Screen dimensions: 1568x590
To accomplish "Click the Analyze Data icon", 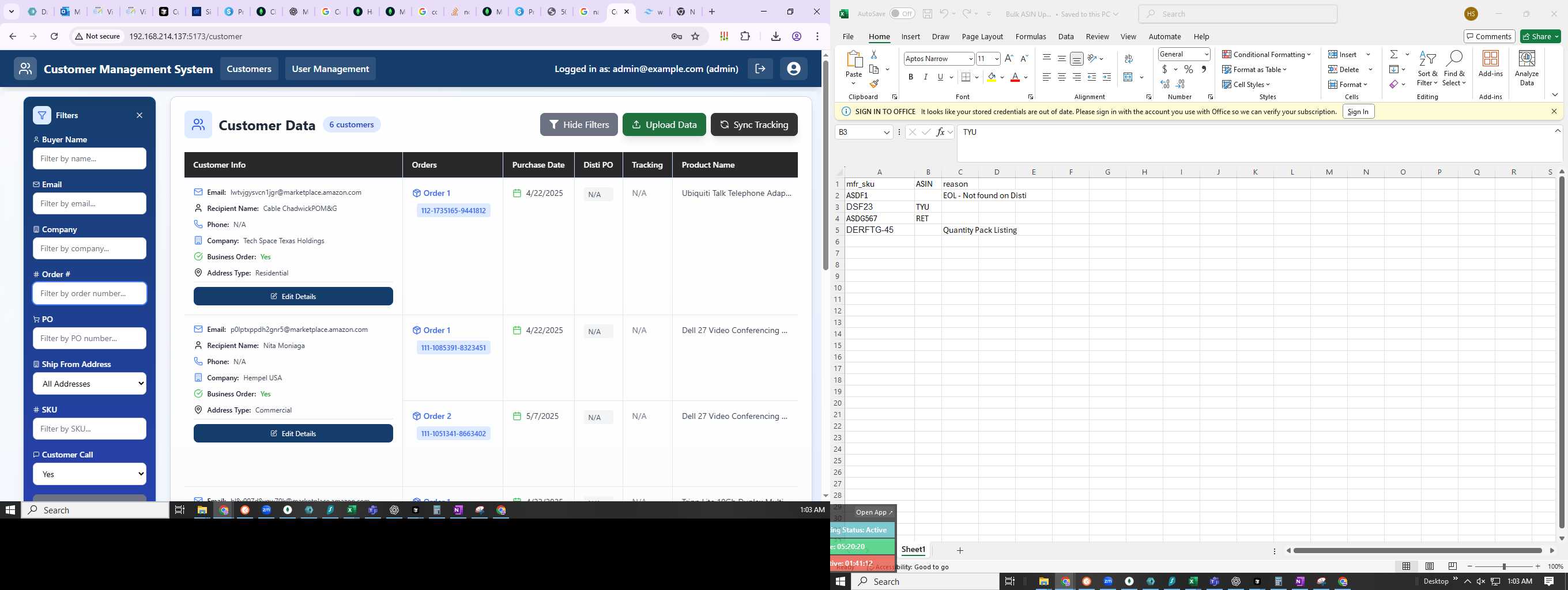I will click(x=1526, y=67).
